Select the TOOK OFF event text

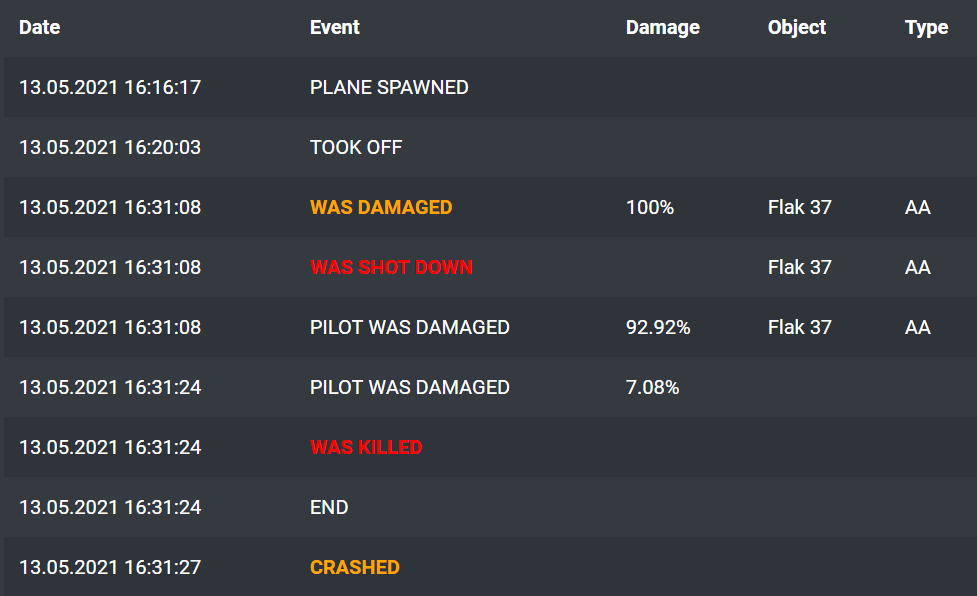[x=356, y=147]
